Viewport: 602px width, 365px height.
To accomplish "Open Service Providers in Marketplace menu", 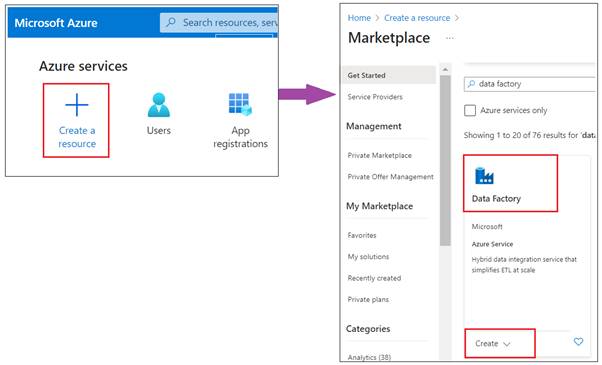I will (375, 97).
